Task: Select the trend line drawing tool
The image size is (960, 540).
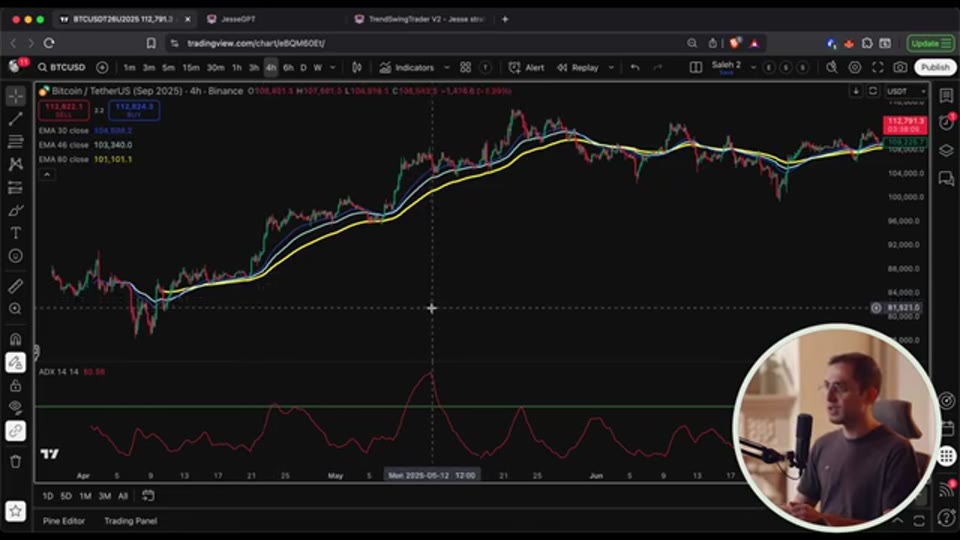Action: coord(15,119)
